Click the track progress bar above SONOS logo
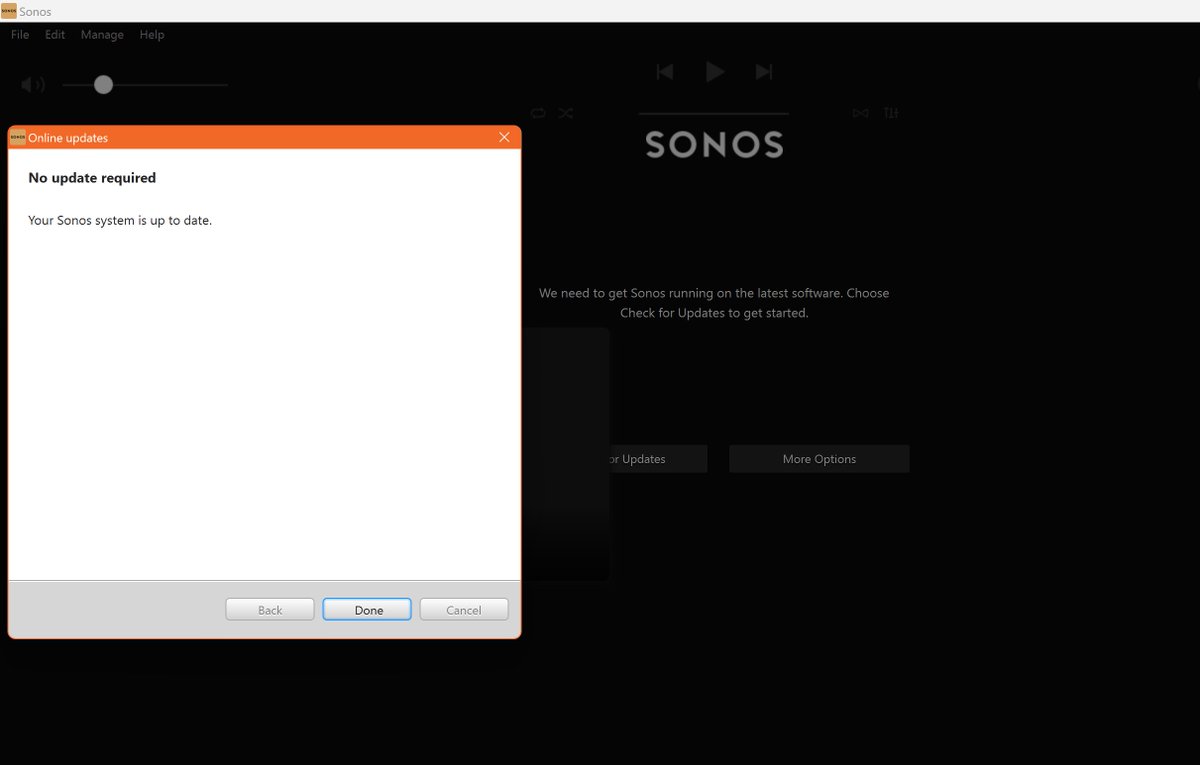 (x=713, y=113)
